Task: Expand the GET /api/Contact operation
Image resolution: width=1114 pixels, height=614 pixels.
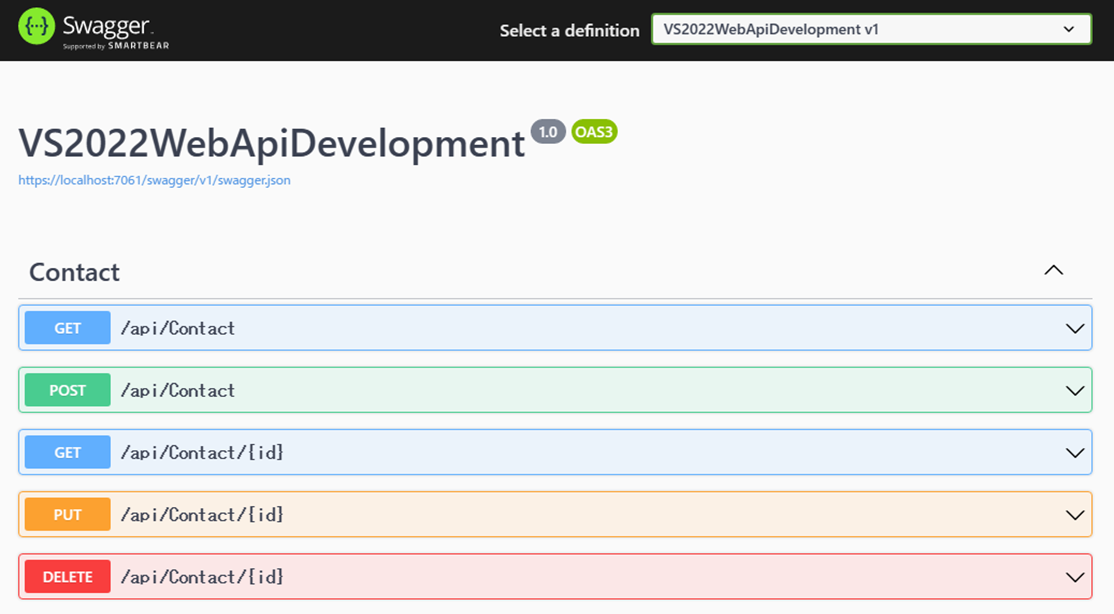Action: [x=1075, y=327]
